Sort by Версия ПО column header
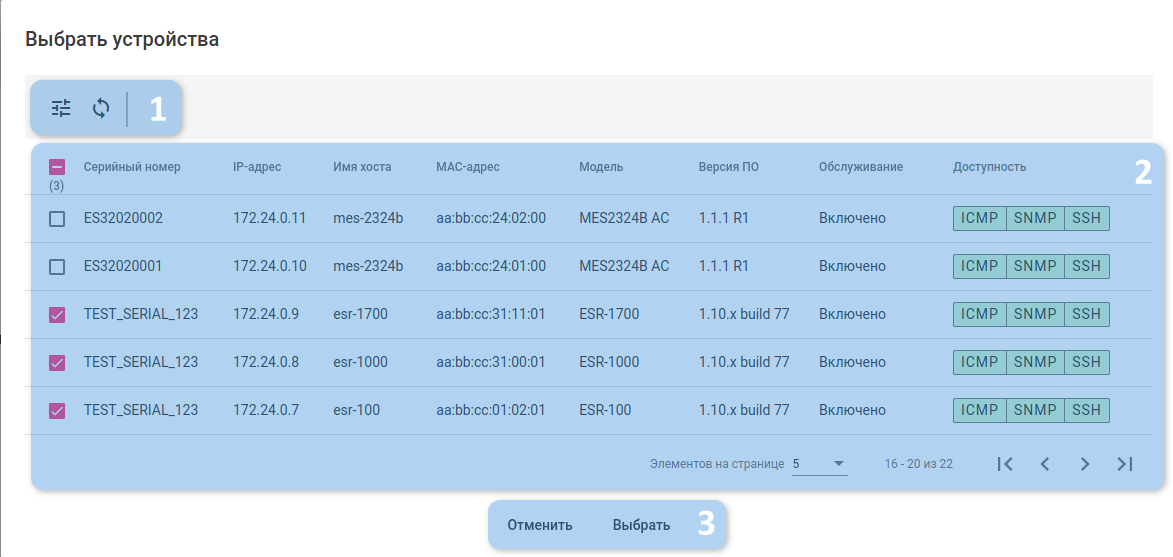The image size is (1173, 557). click(x=729, y=167)
